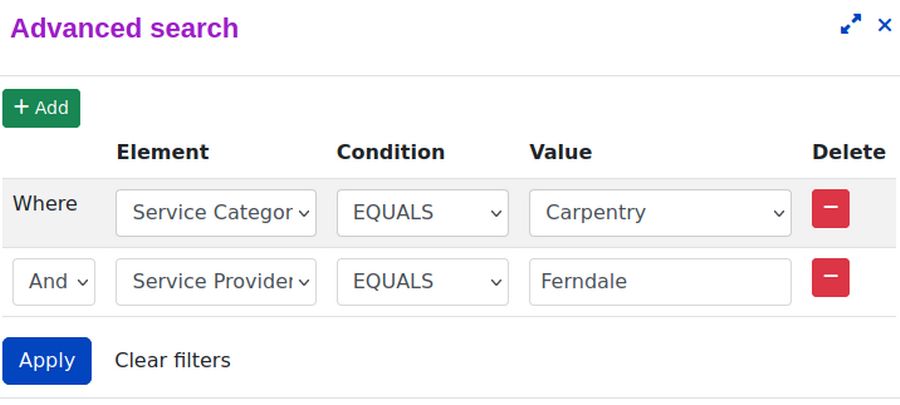Open the Carpentry value dropdown
Screen dimensions: 900x405
(x=660, y=213)
